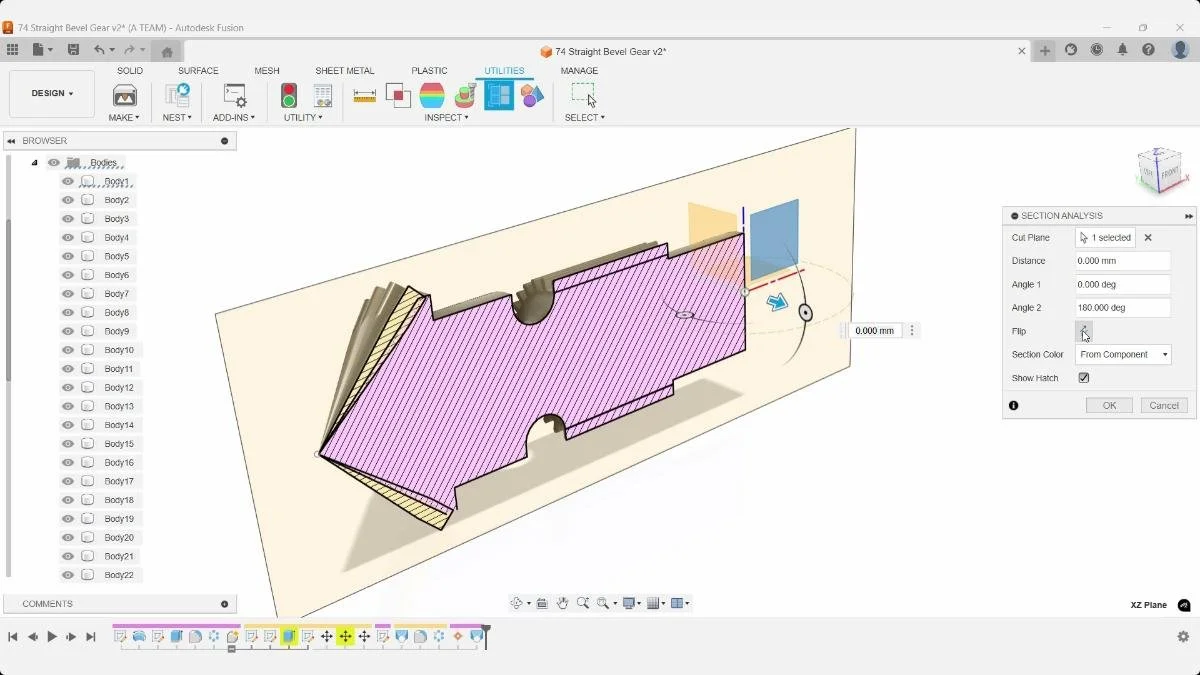Expand the NEST menu

[x=177, y=118]
